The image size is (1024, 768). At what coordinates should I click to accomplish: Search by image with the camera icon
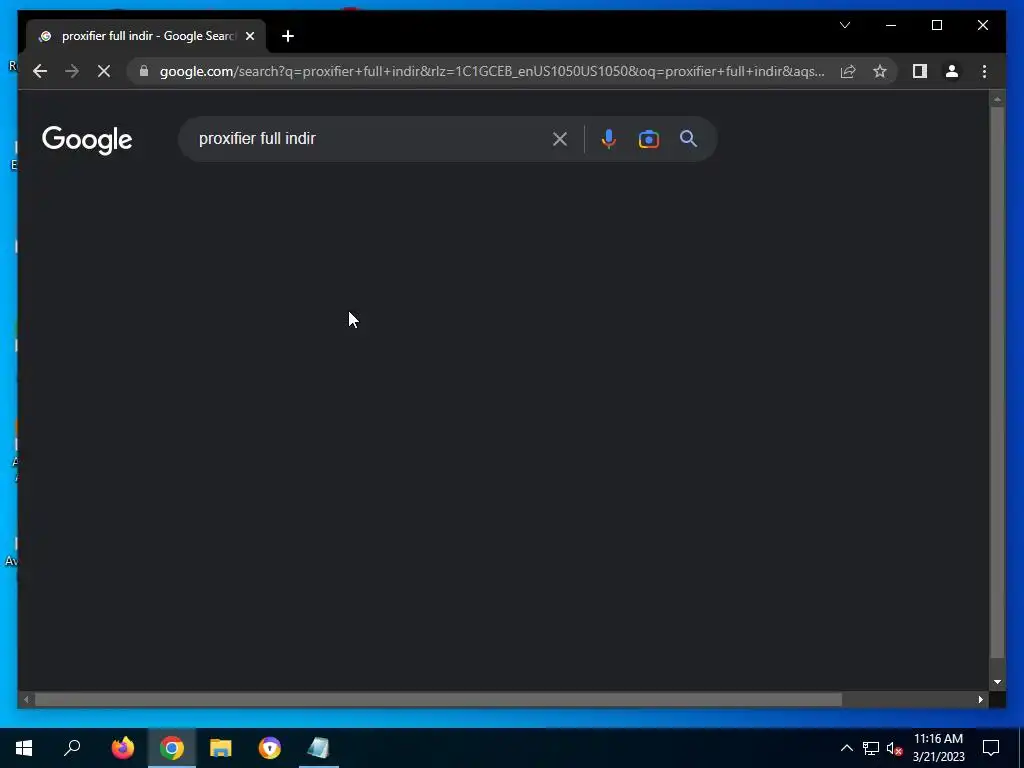pos(648,139)
